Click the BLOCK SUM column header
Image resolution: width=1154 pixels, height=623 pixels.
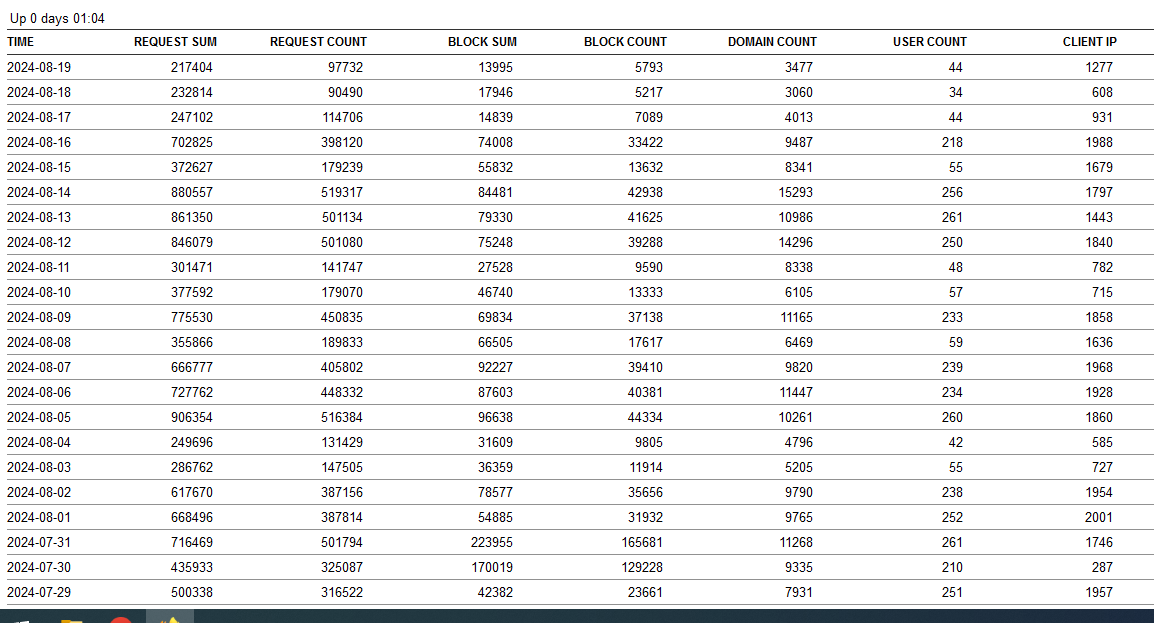pyautogui.click(x=482, y=42)
